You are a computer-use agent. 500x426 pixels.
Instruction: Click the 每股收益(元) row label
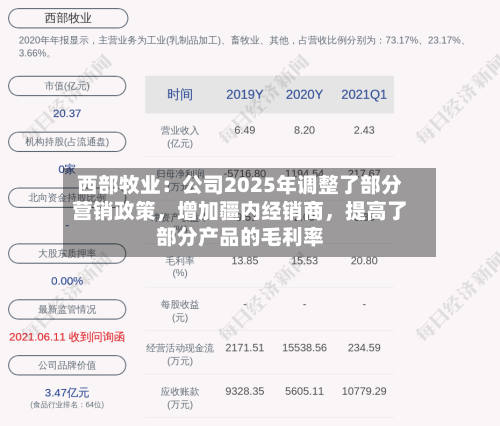[x=180, y=311]
